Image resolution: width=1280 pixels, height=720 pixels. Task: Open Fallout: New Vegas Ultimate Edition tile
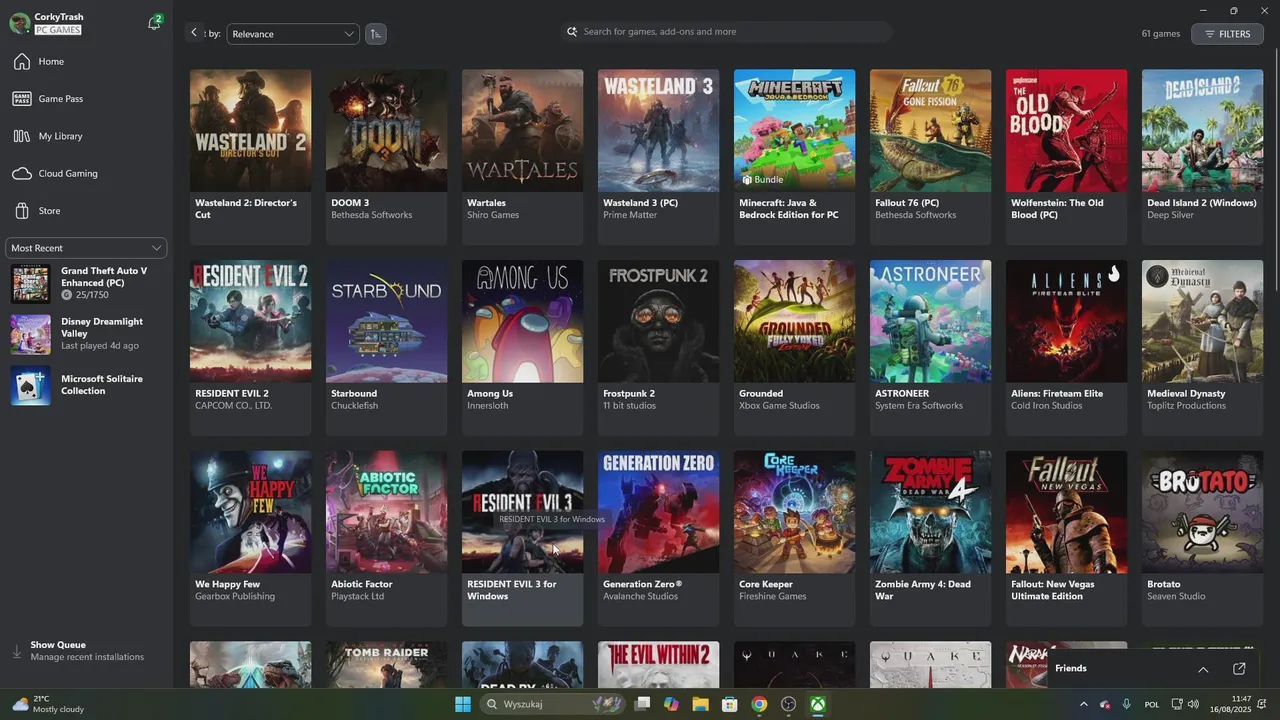pyautogui.click(x=1066, y=538)
